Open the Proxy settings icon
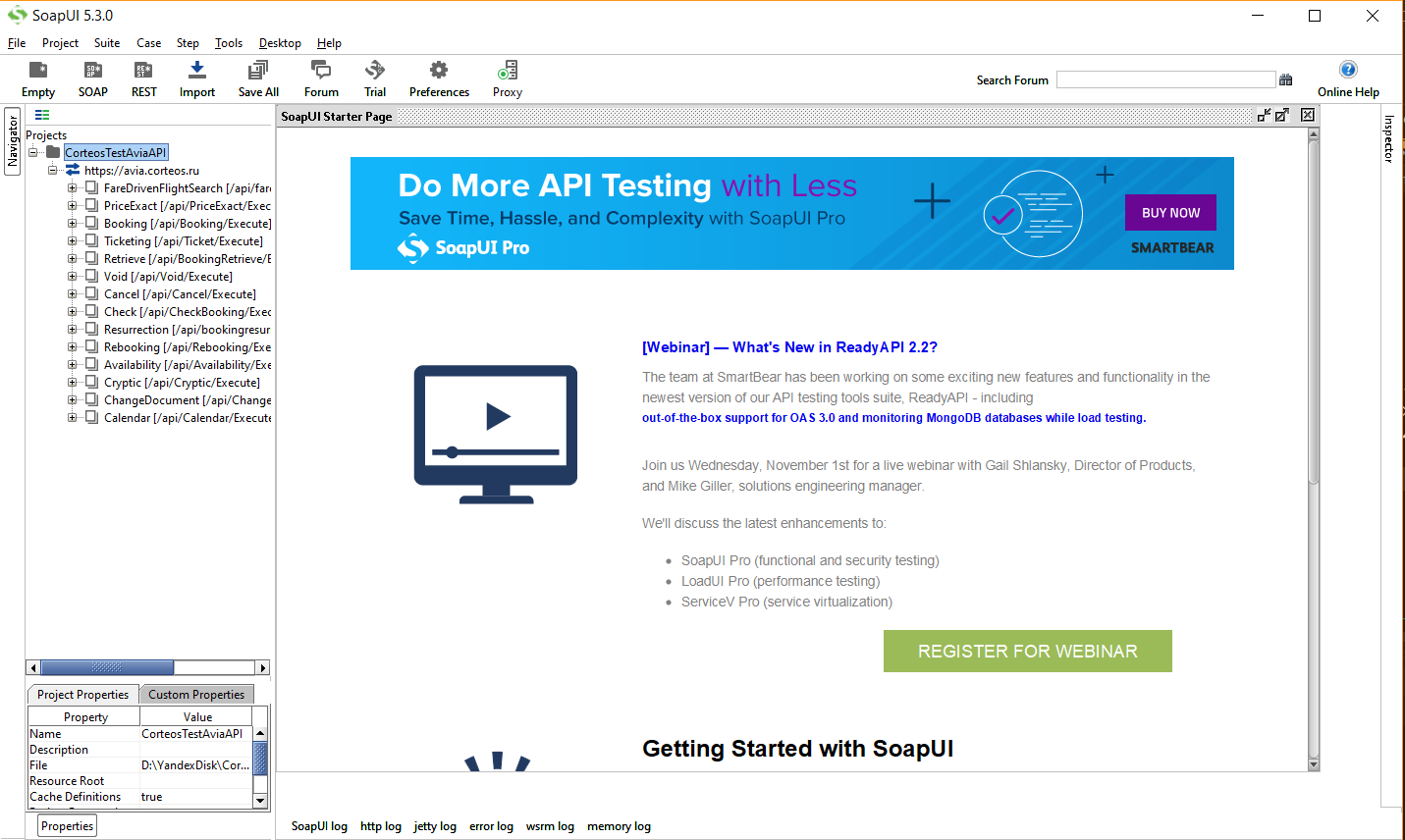Image resolution: width=1405 pixels, height=840 pixels. click(508, 71)
